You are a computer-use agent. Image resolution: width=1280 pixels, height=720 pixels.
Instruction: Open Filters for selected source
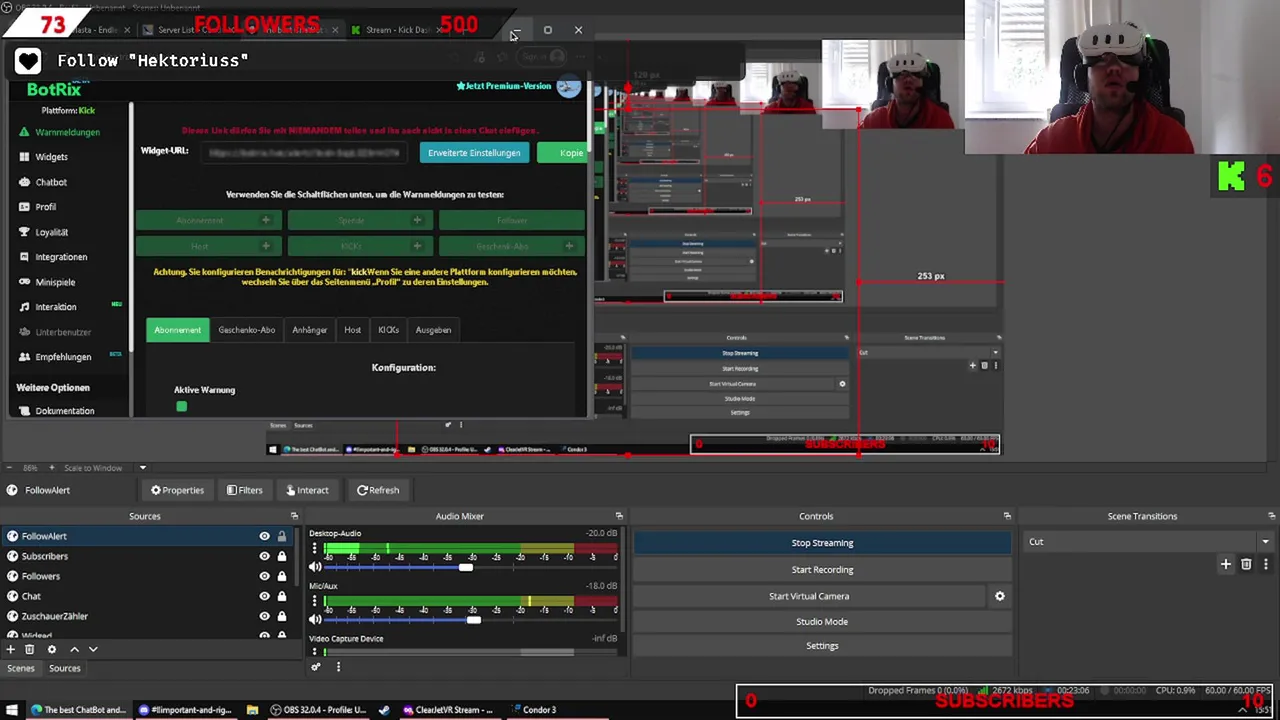tap(244, 490)
